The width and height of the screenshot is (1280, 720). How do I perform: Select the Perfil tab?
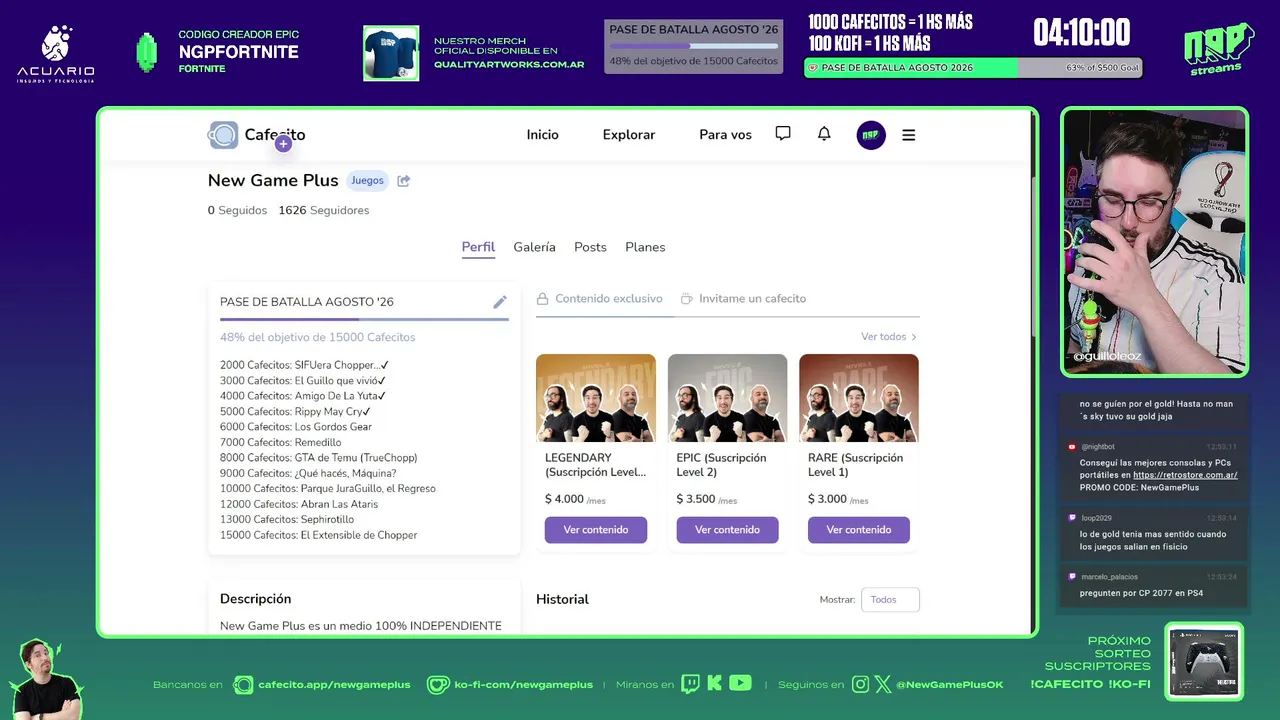478,247
